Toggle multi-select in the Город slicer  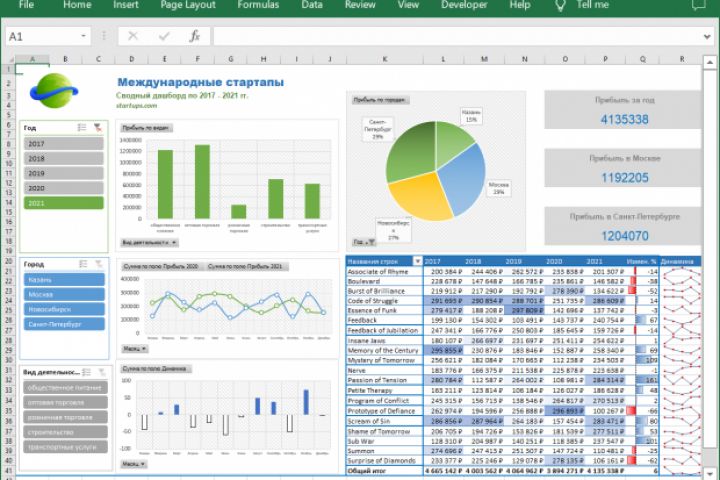(83, 264)
